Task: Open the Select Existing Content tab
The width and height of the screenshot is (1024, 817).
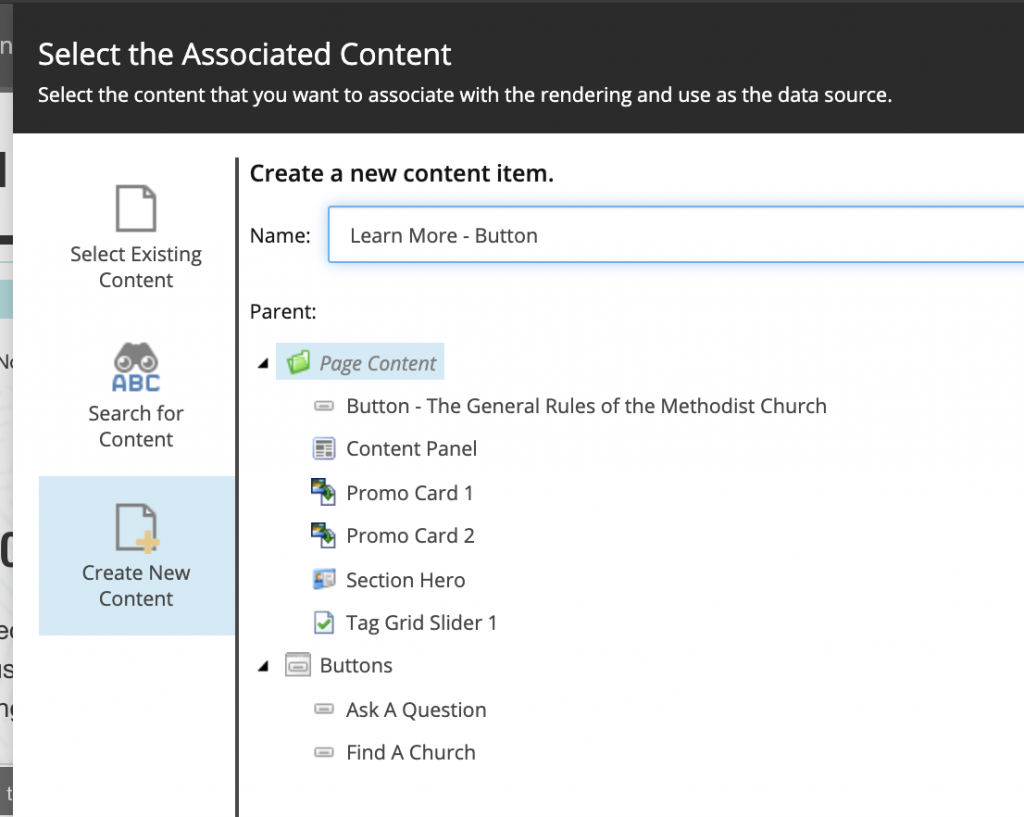Action: pos(136,238)
